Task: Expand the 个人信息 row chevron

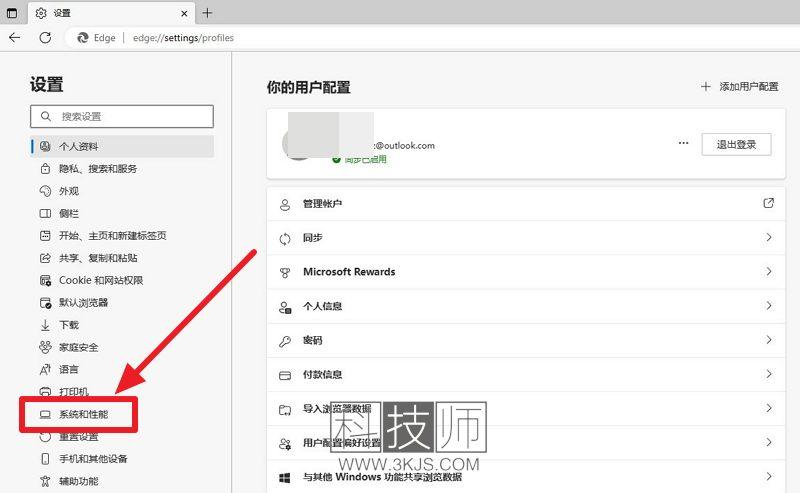Action: click(768, 306)
